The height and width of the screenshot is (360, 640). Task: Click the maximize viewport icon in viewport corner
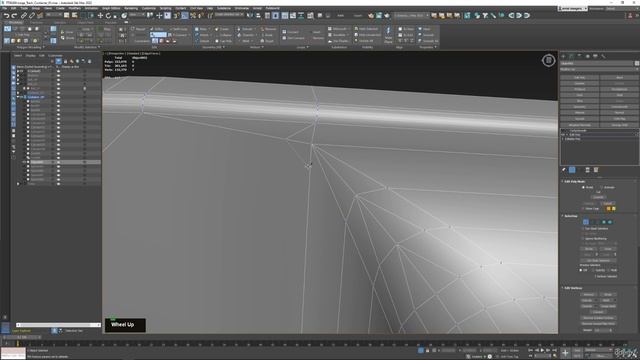[549, 60]
